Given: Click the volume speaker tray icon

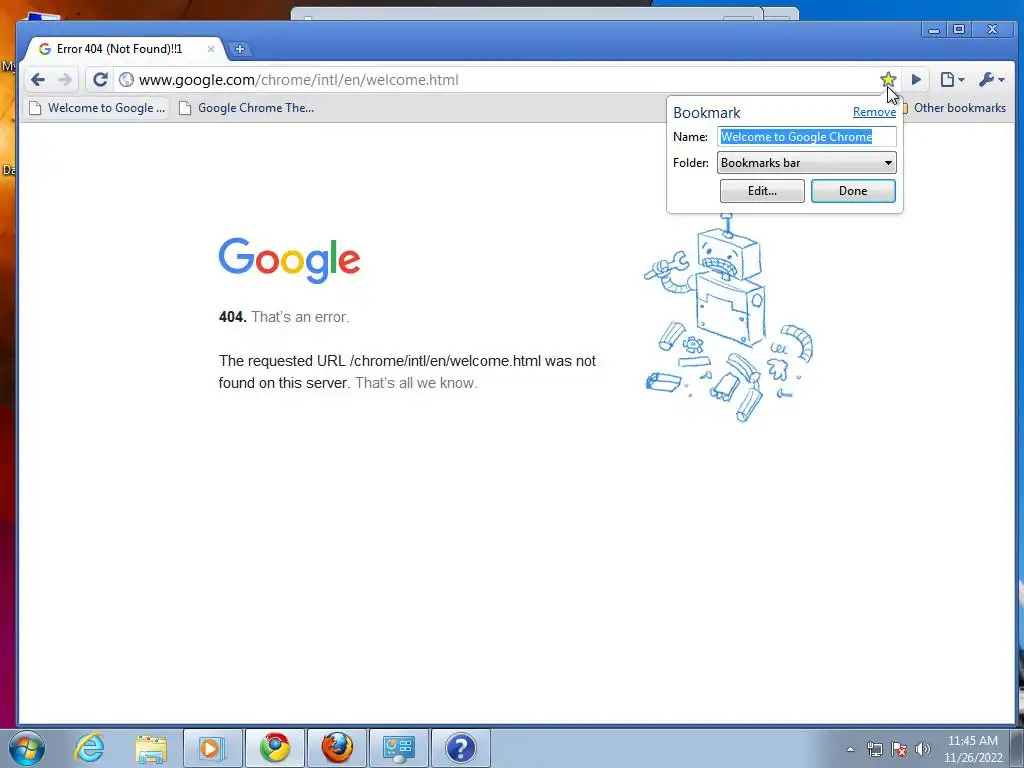Looking at the screenshot, I should coord(922,749).
